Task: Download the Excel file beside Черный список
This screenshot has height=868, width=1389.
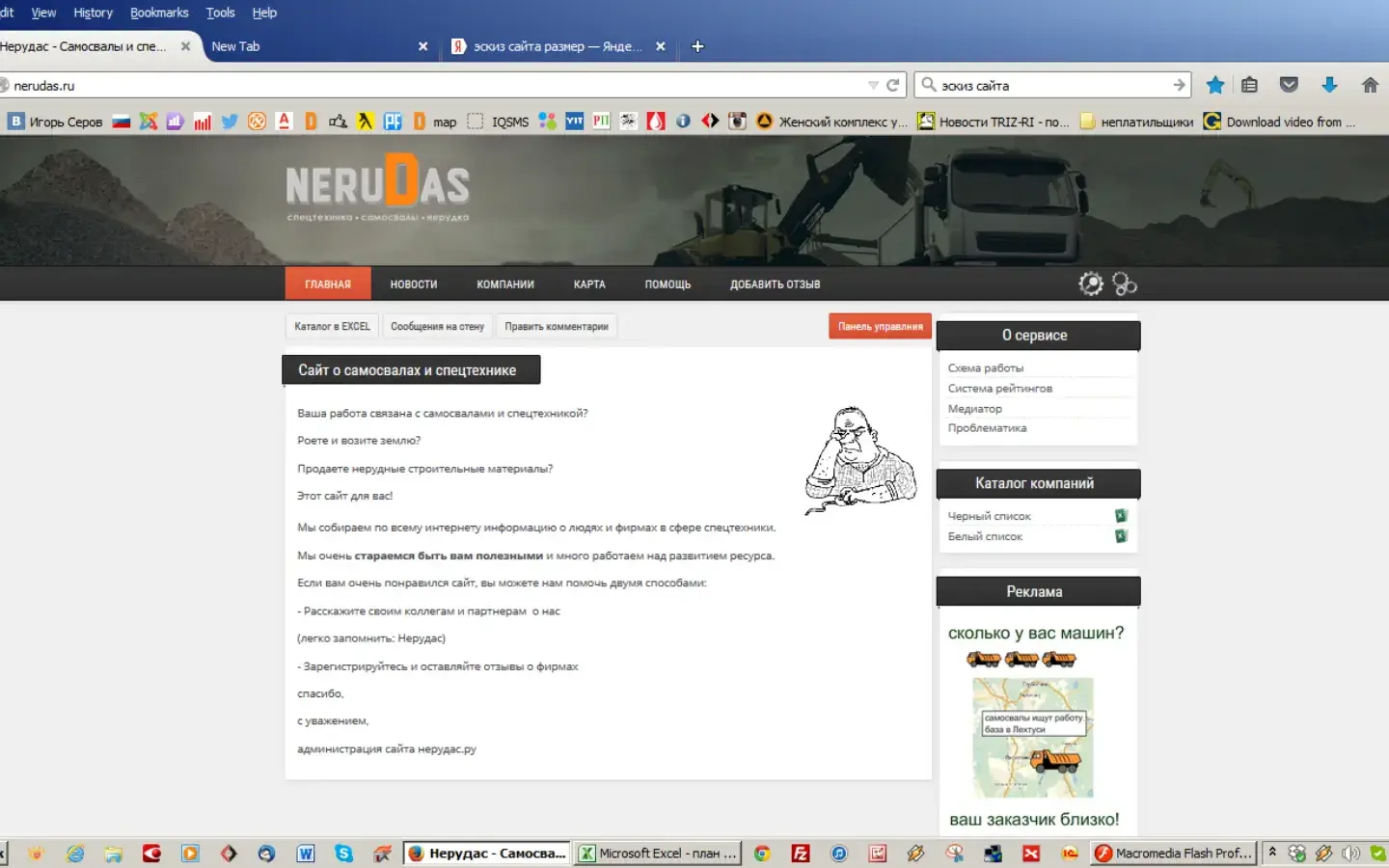Action: pyautogui.click(x=1121, y=516)
